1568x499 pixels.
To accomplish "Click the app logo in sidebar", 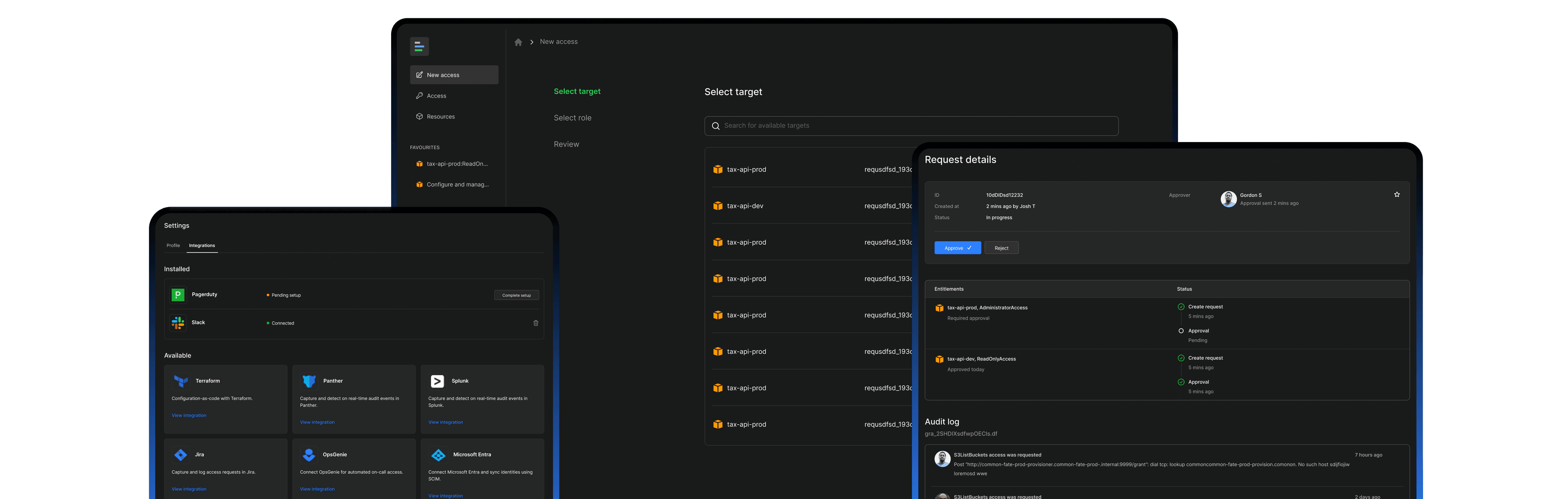I will pos(419,46).
